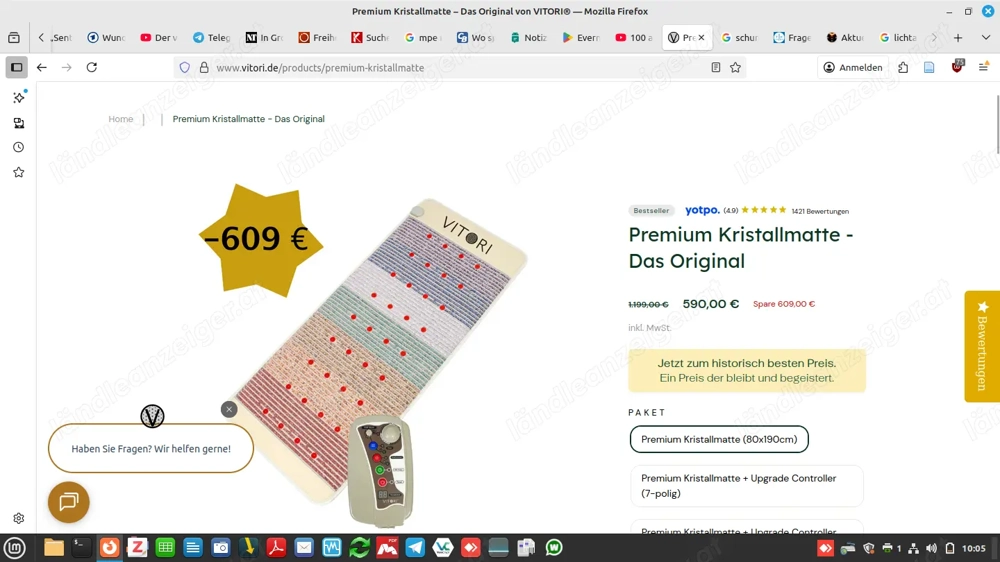Select Premium Kristallmatte (80x190cm) package option
The height and width of the screenshot is (562, 1000).
point(719,440)
